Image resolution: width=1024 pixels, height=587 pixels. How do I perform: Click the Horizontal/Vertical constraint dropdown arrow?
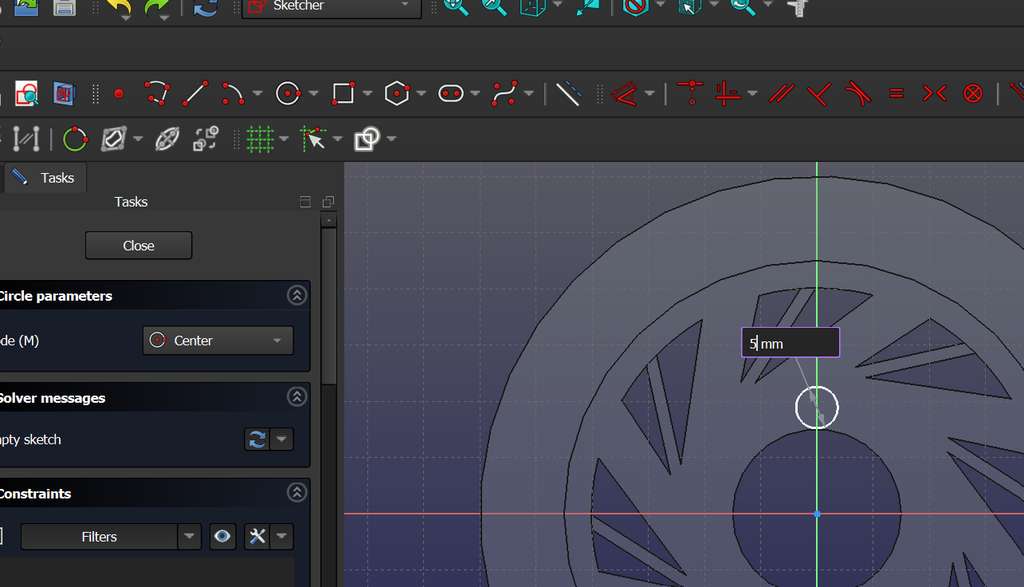tap(752, 94)
